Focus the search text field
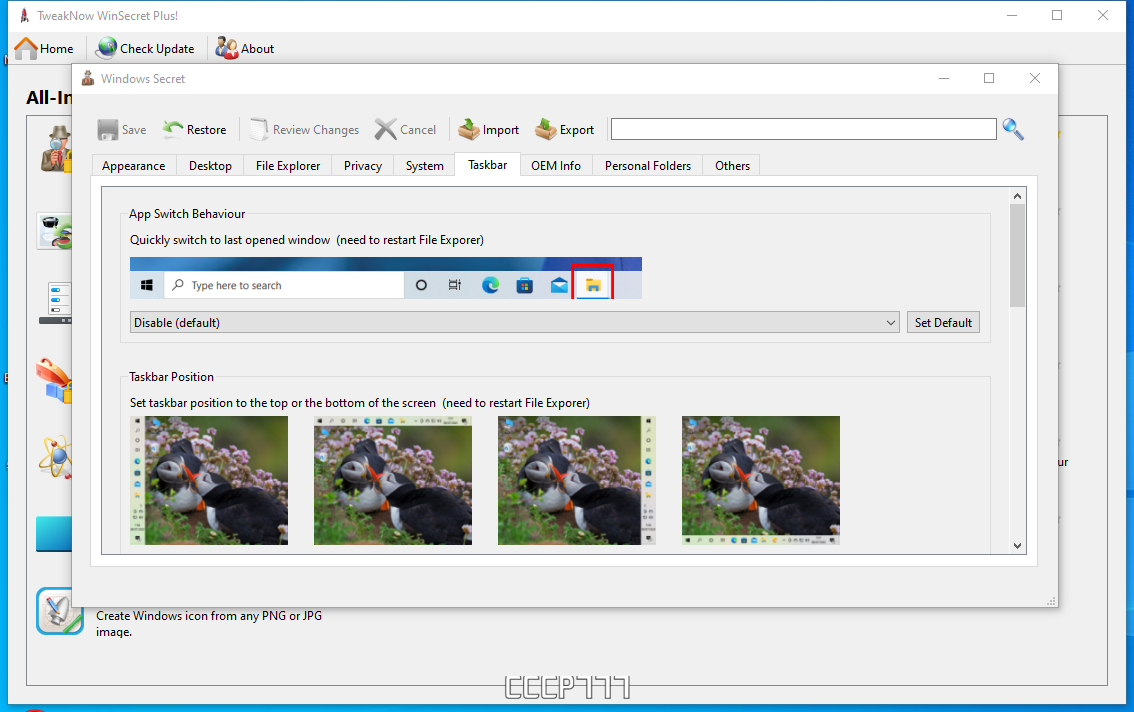Image resolution: width=1134 pixels, height=712 pixels. click(803, 130)
